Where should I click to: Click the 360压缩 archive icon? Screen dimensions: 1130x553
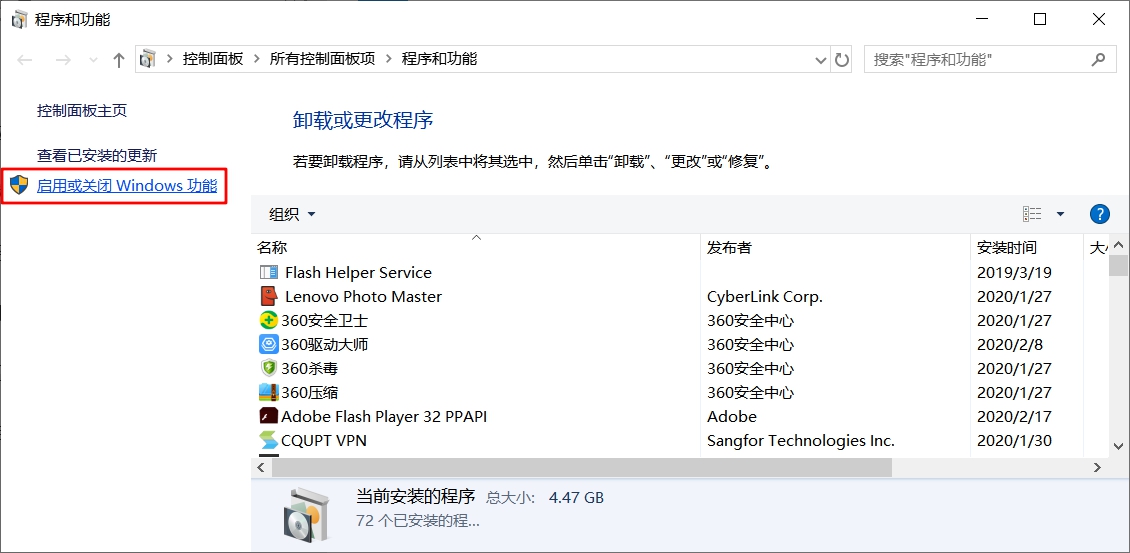(x=269, y=392)
